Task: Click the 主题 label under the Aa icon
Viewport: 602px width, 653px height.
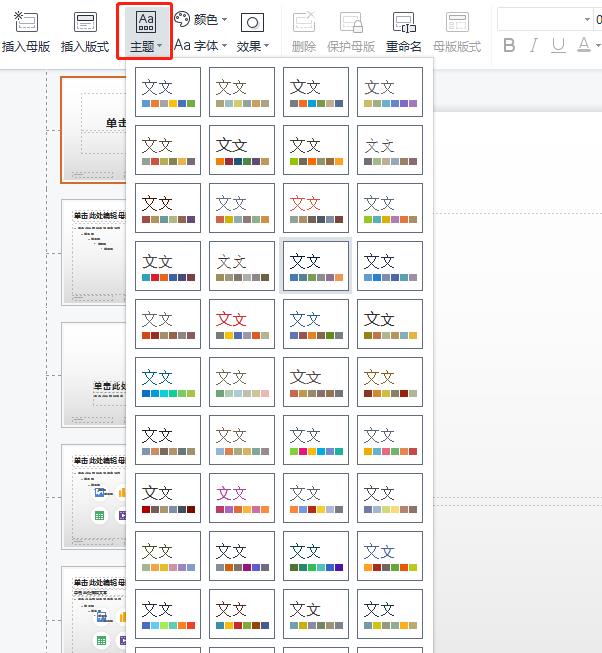Action: tap(142, 47)
